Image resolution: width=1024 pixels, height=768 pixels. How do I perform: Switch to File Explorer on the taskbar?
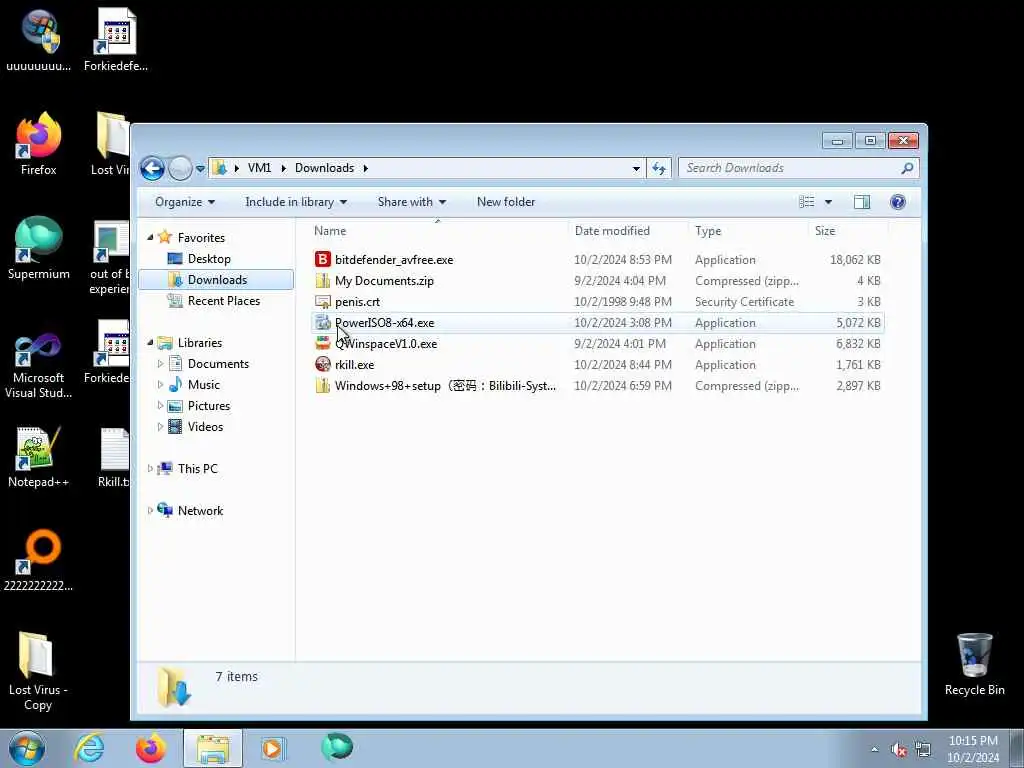[213, 748]
